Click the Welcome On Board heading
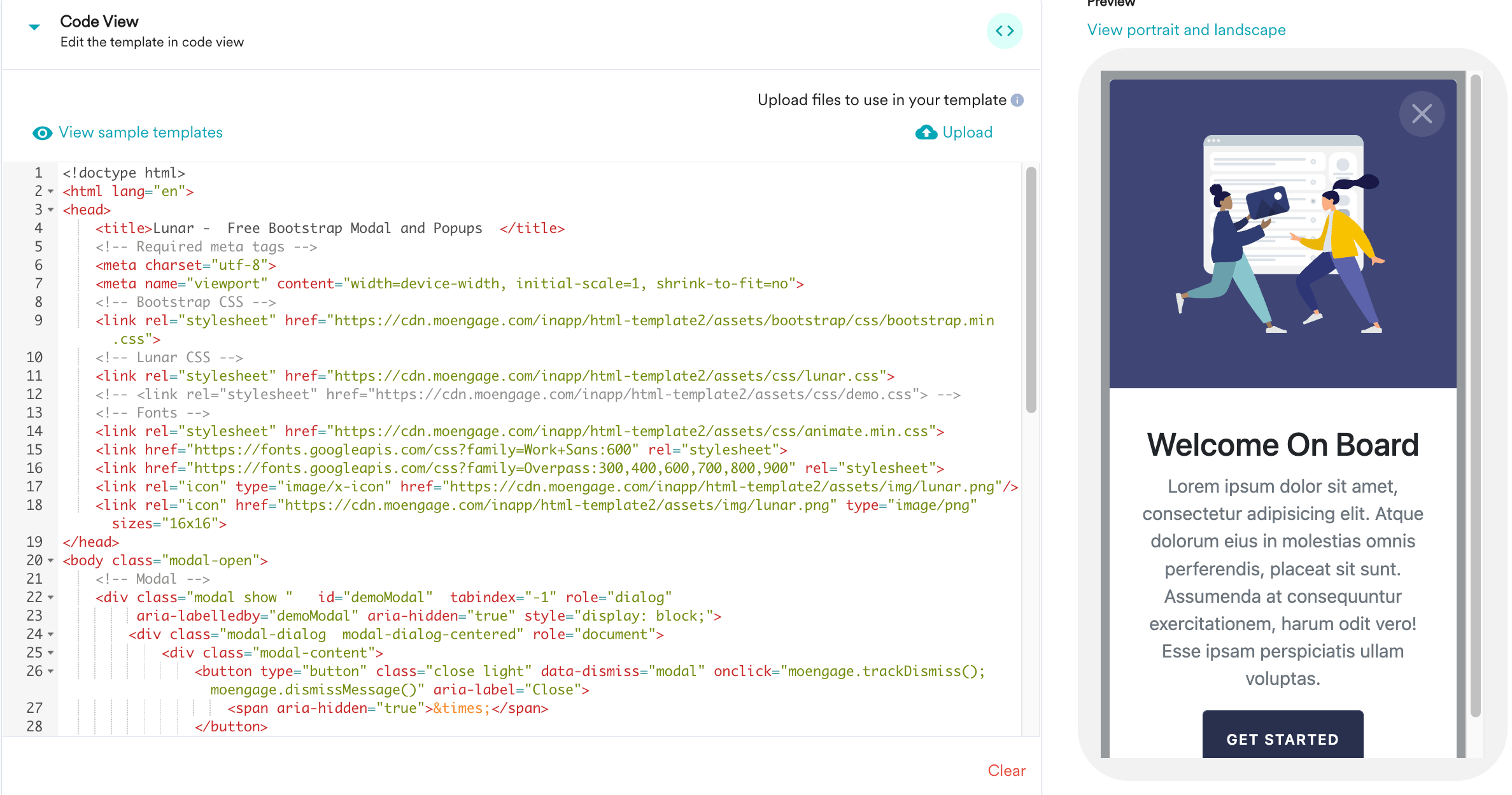1512x795 pixels. [x=1283, y=444]
